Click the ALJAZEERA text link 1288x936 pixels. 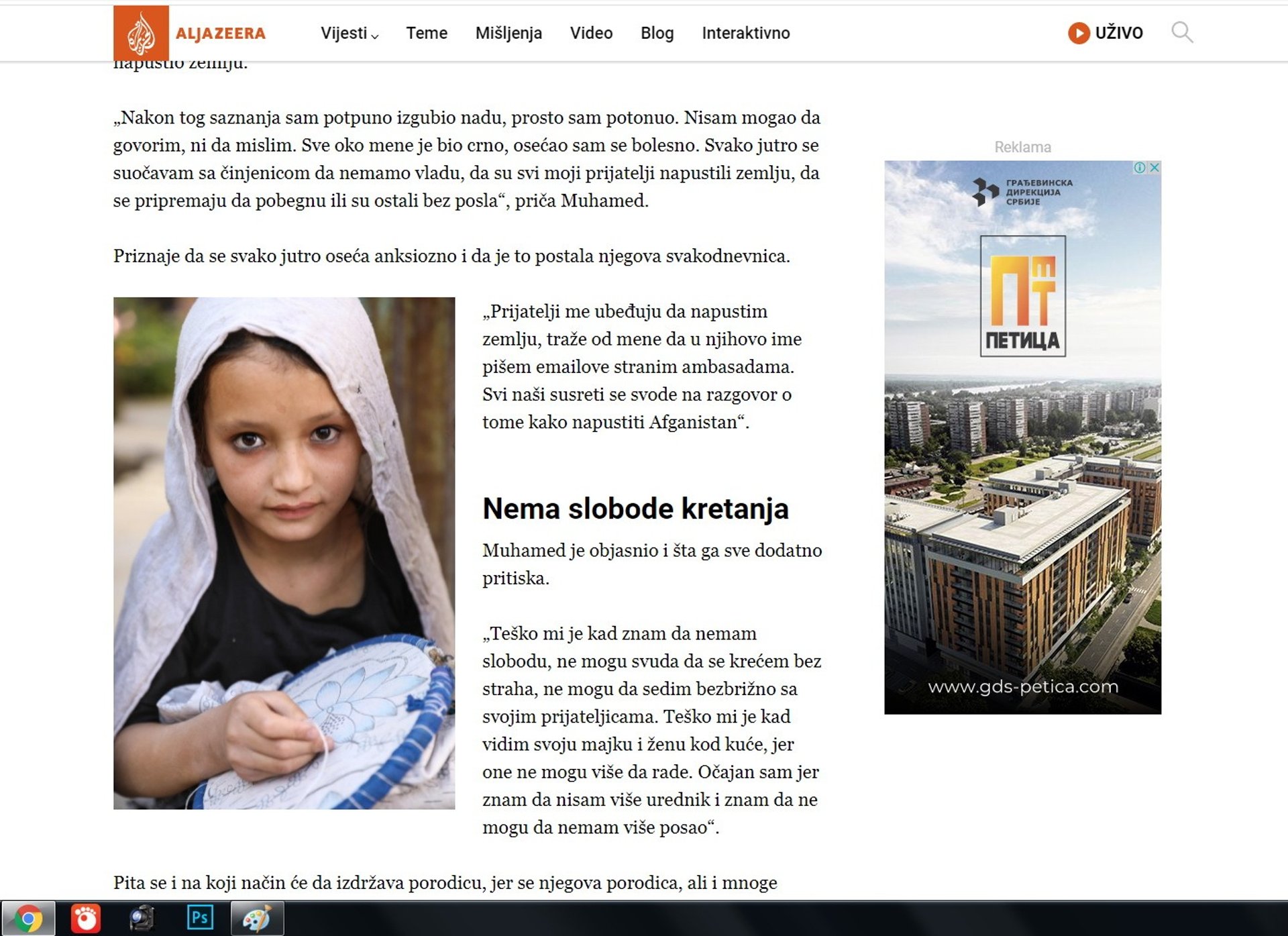coord(221,33)
